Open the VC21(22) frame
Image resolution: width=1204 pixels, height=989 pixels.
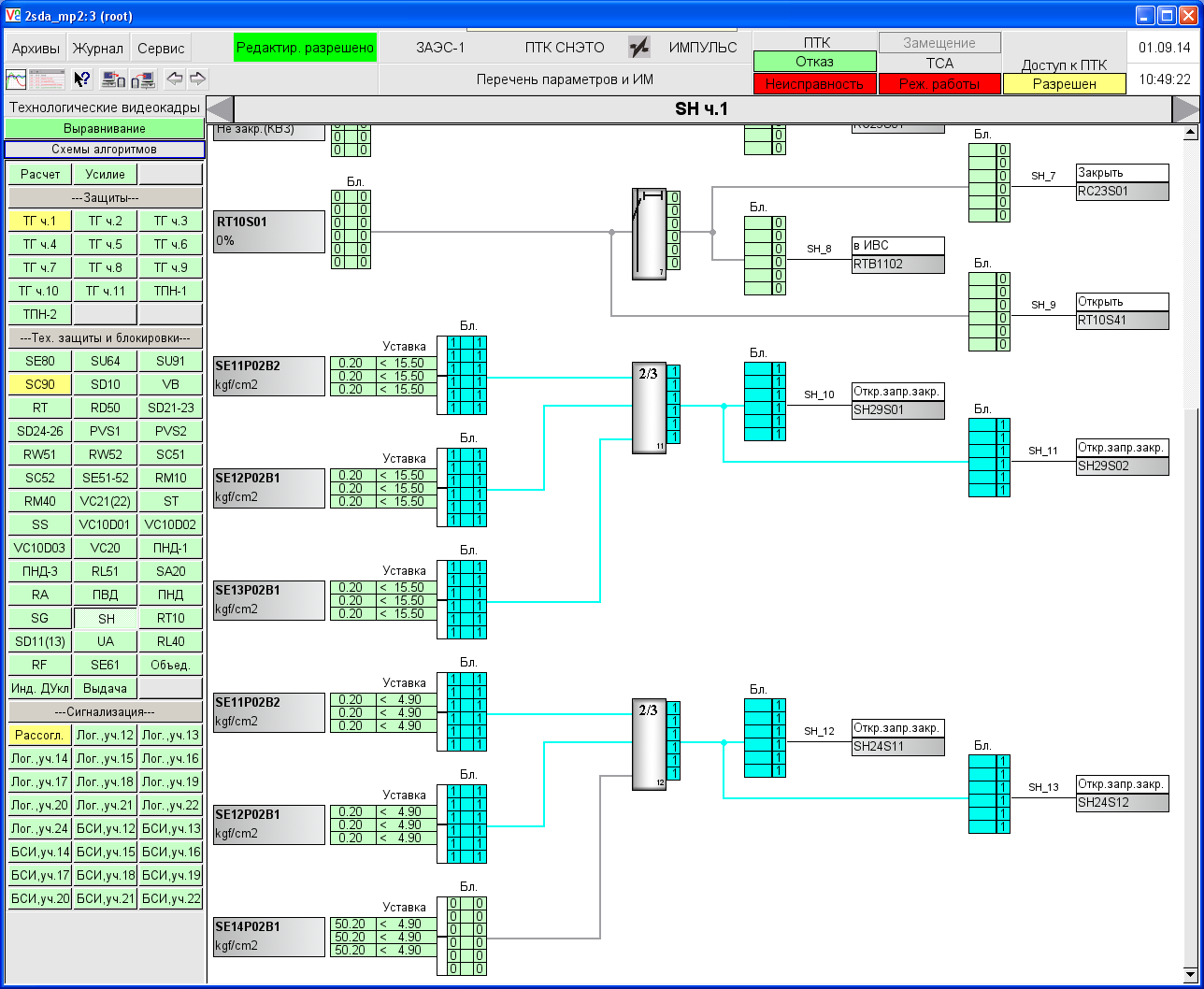pyautogui.click(x=106, y=501)
